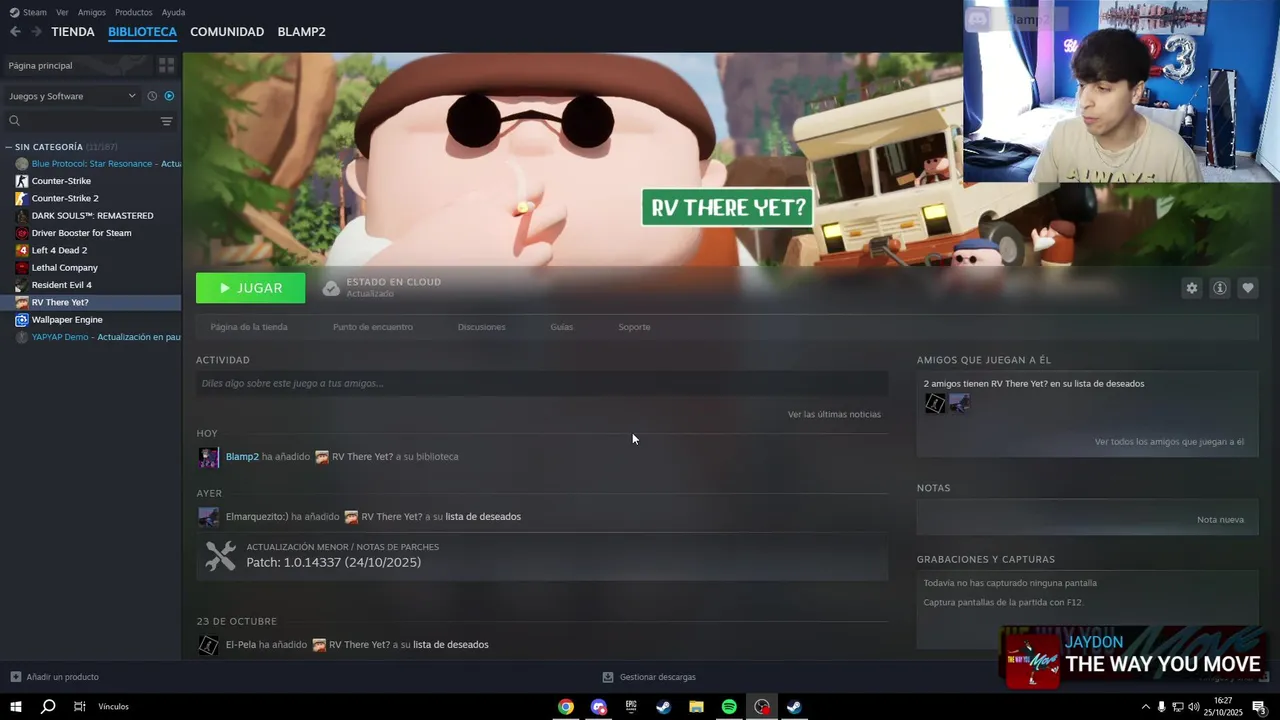
Task: Open game settings gear icon
Action: [1191, 288]
